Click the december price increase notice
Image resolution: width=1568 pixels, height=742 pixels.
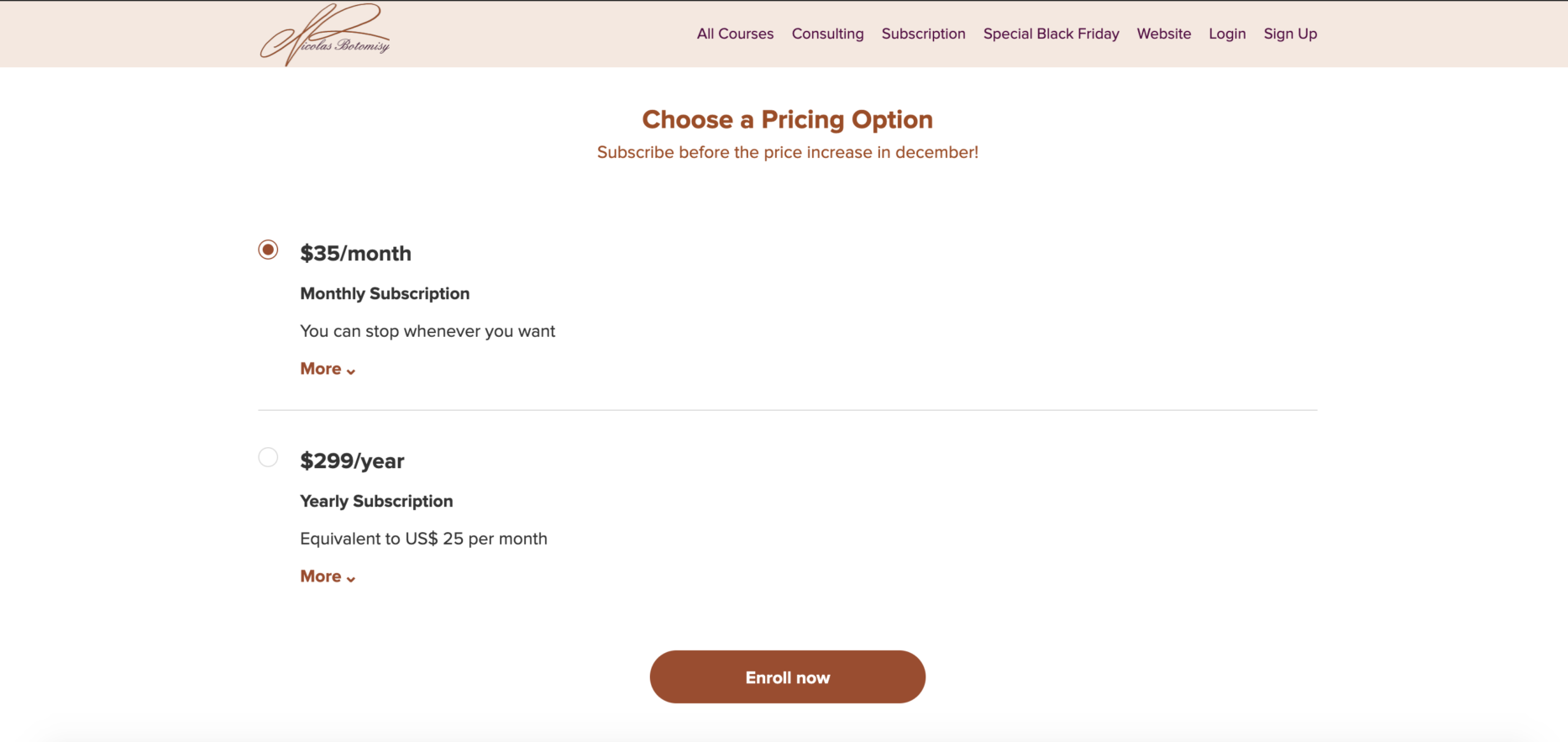pos(787,152)
